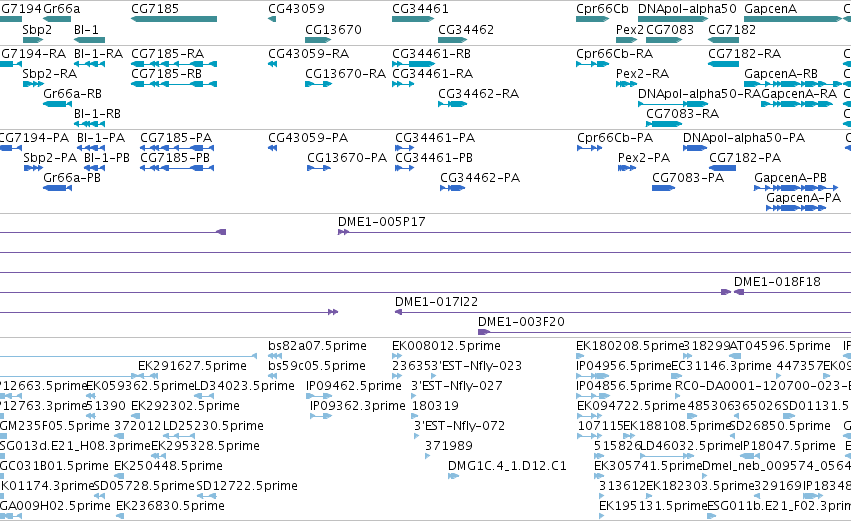Click EST label EK008012.5prime
This screenshot has height=521, width=851.
[447, 346]
